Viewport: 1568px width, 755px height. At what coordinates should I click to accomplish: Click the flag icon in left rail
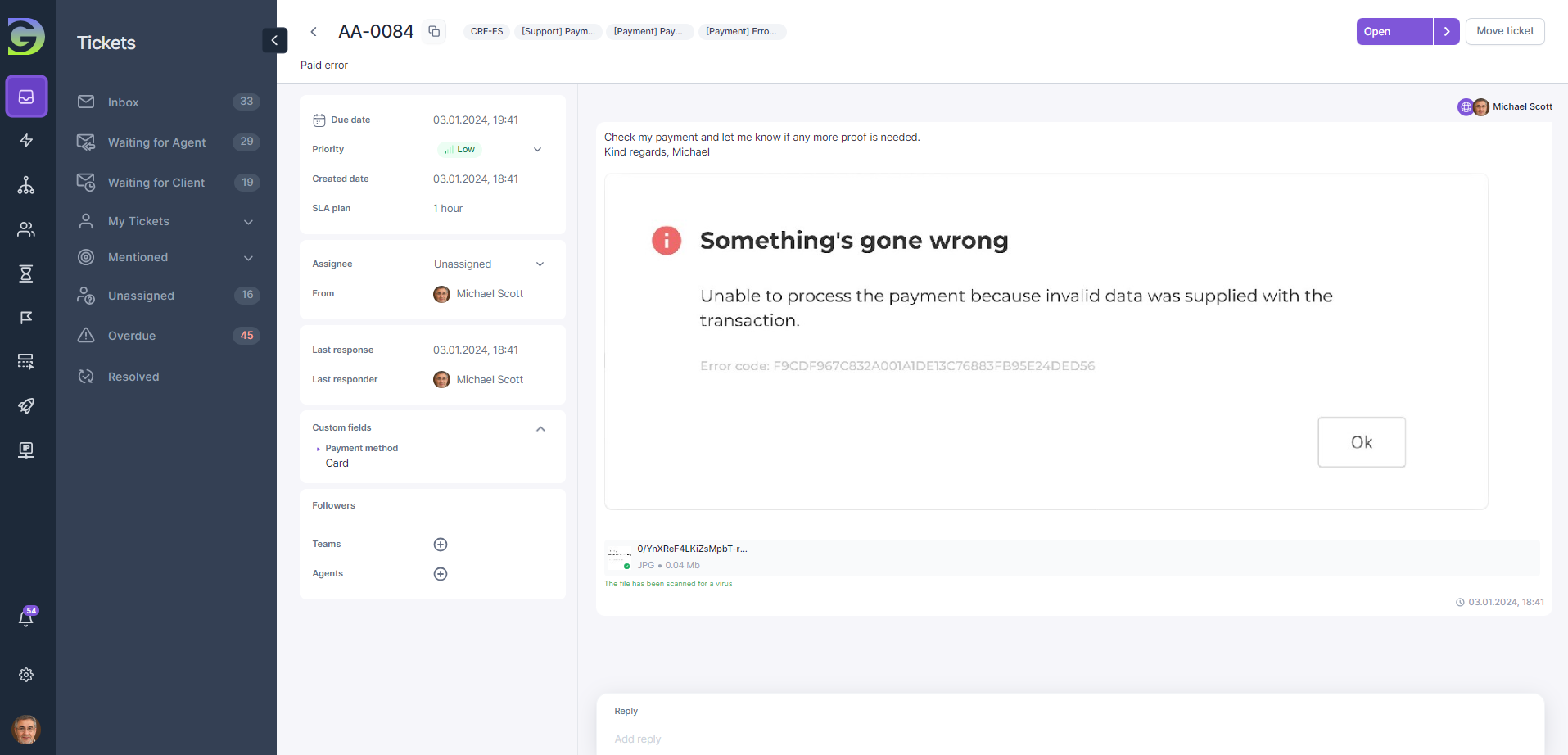(x=26, y=318)
